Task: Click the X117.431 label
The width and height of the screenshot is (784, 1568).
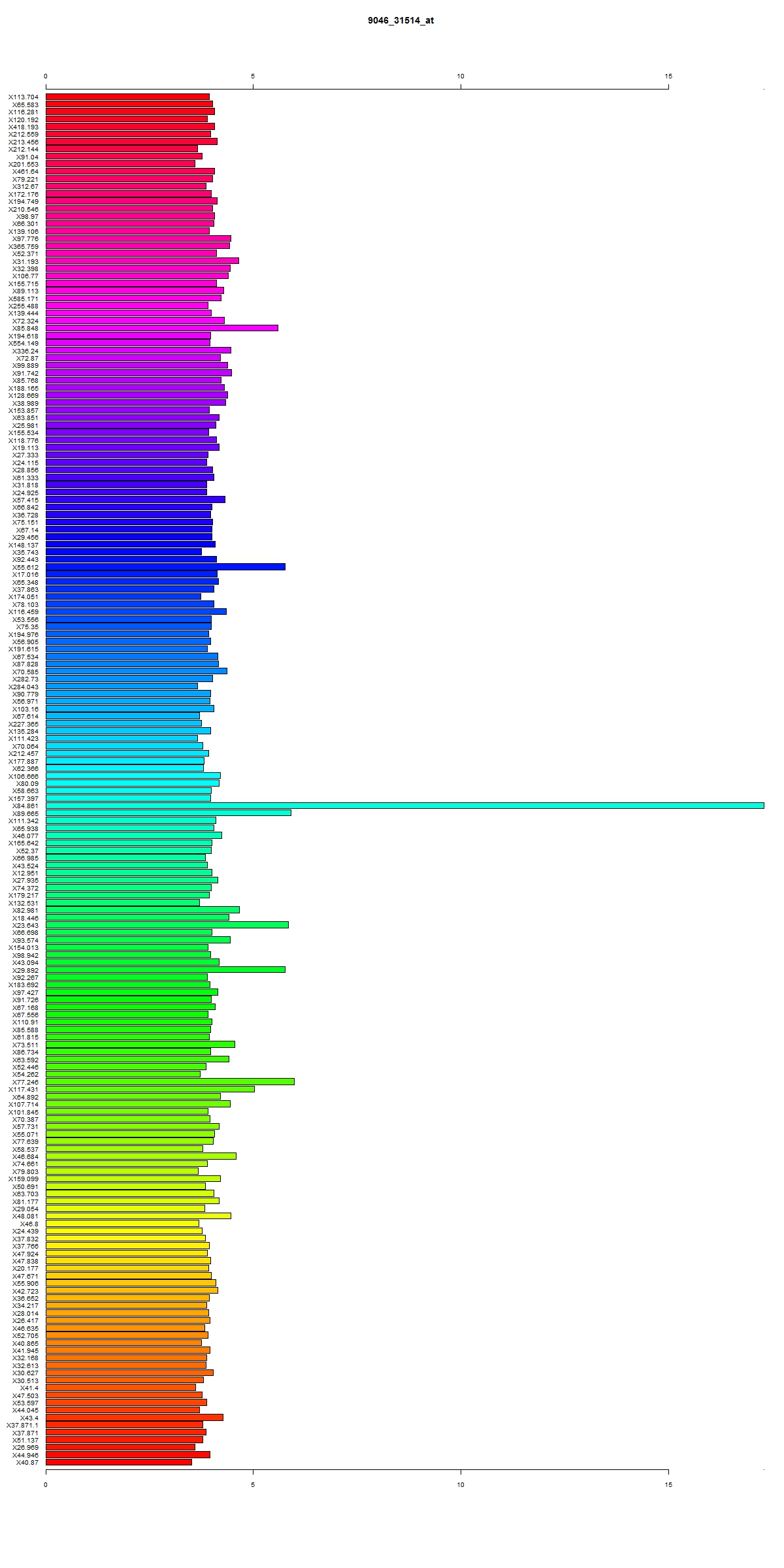Action: point(24,1089)
